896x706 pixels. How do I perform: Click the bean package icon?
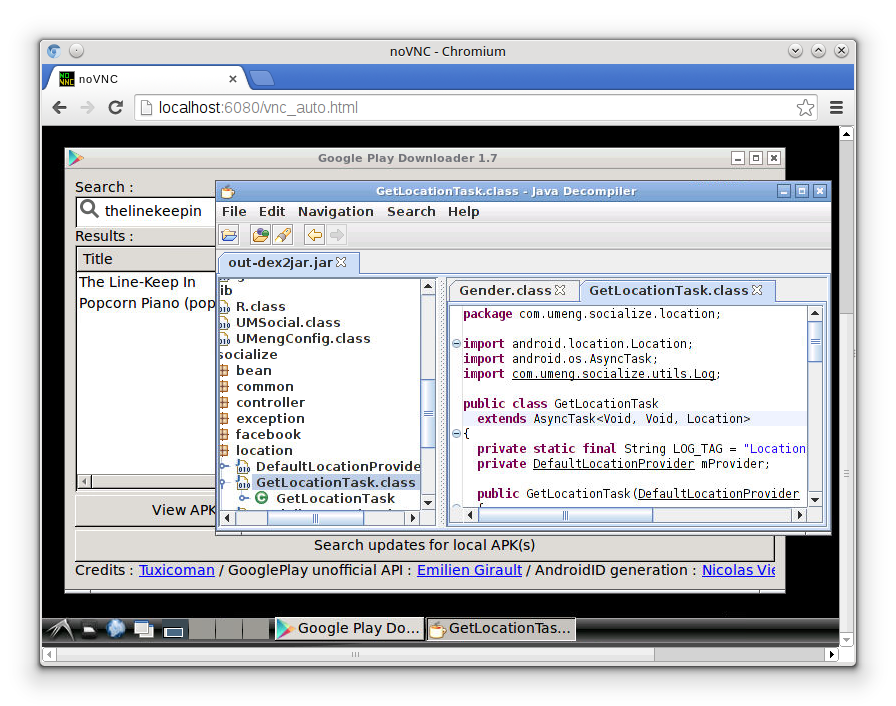[225, 371]
